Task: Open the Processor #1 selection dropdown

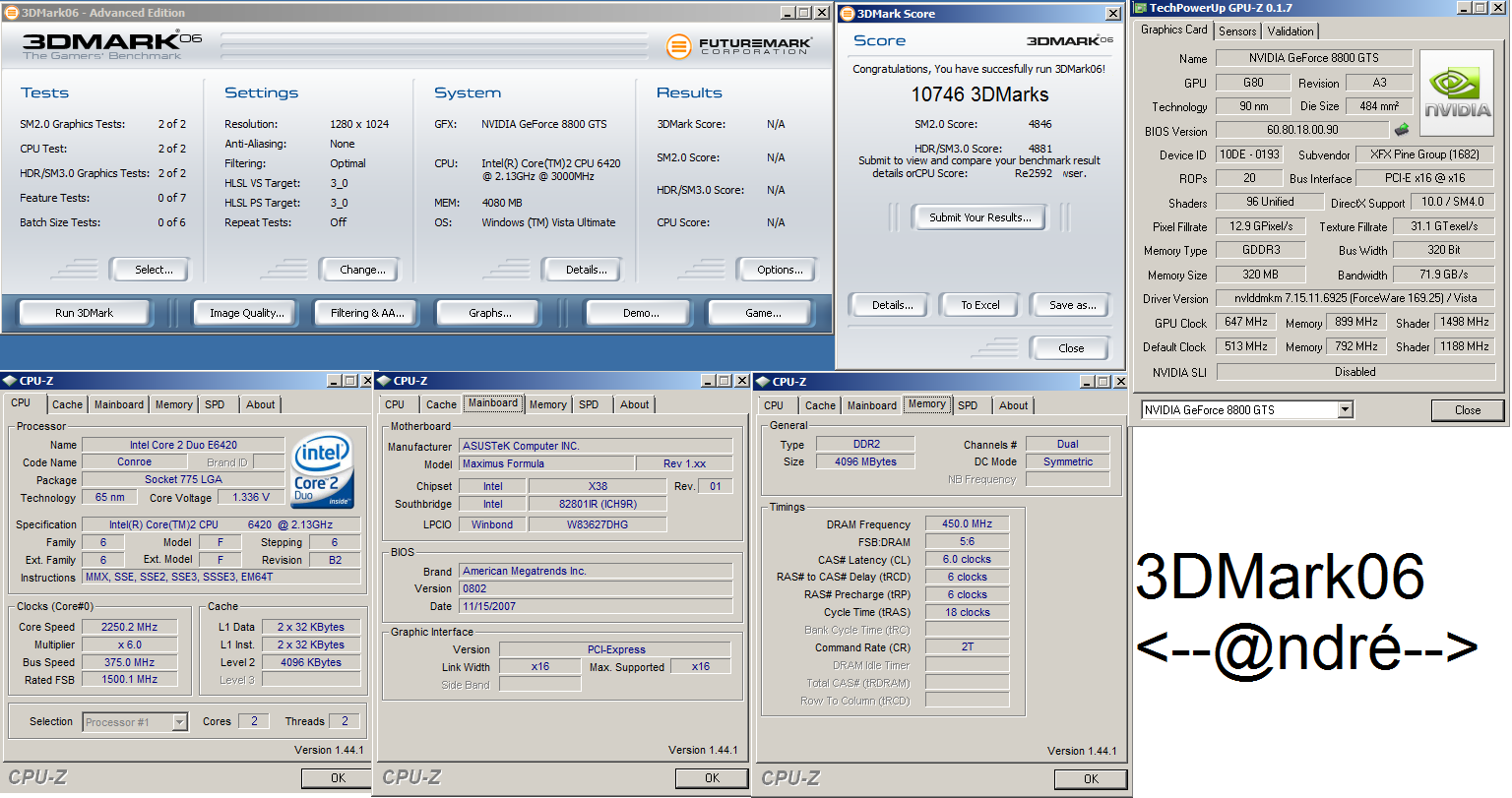Action: (x=179, y=722)
